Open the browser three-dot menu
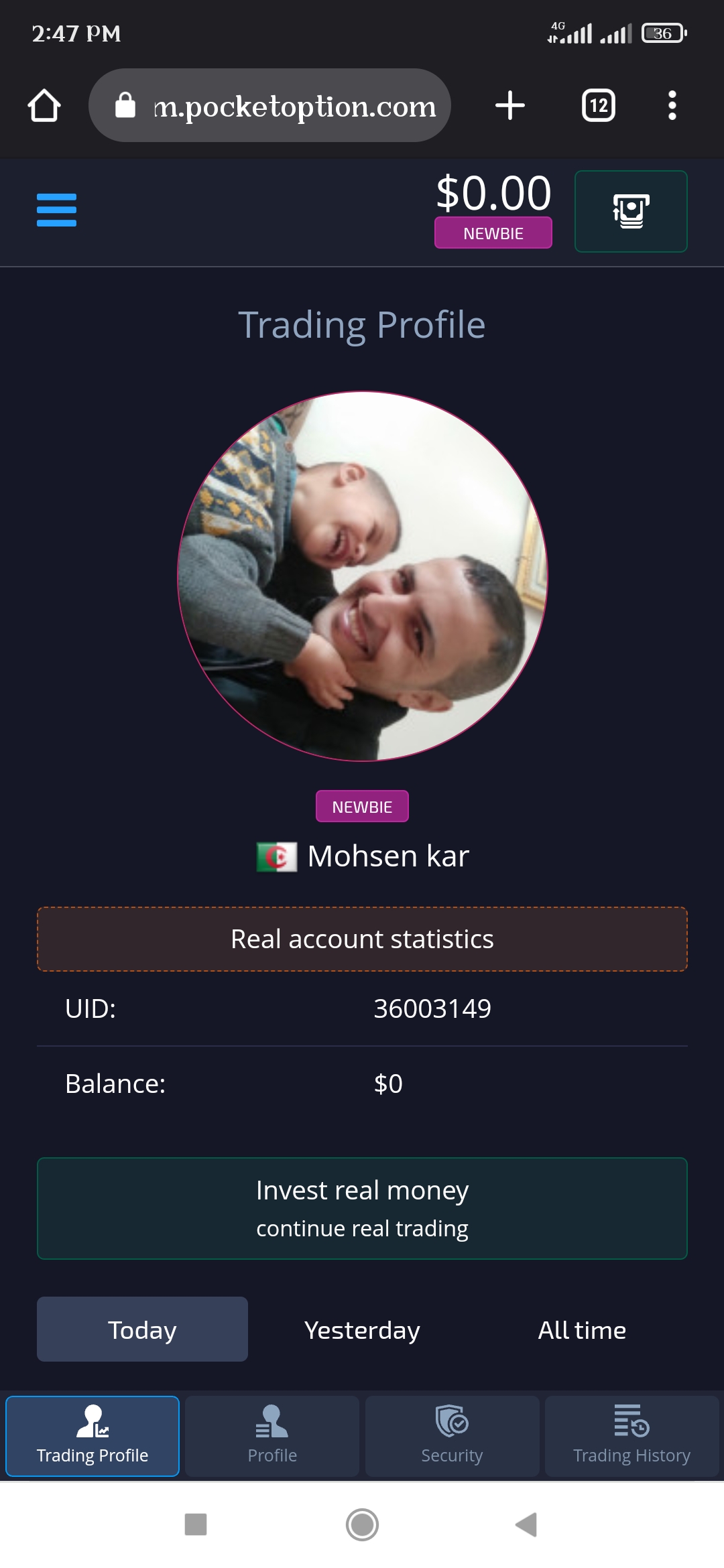Image resolution: width=724 pixels, height=1568 pixels. tap(672, 105)
